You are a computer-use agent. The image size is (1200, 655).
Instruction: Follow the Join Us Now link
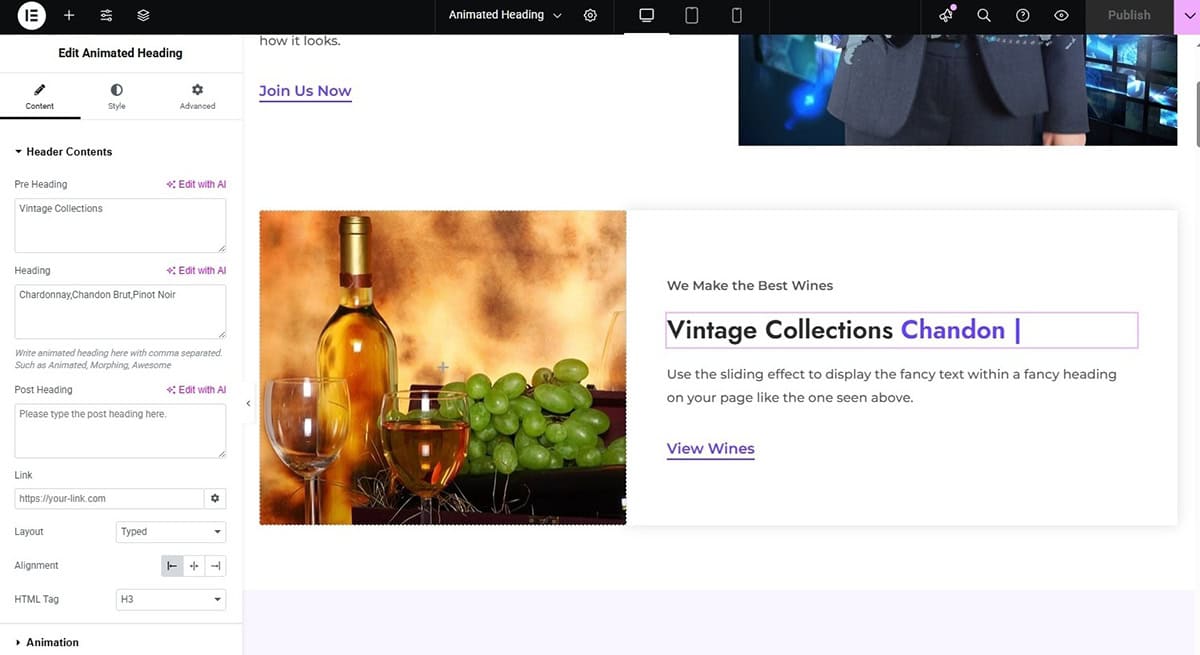click(305, 91)
